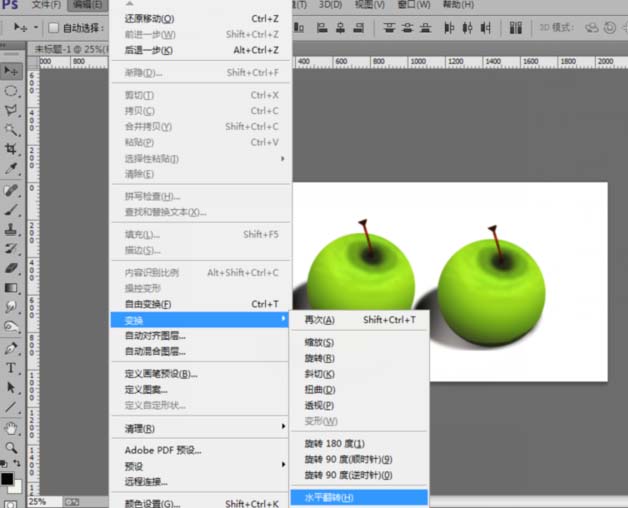Select the Move tool in toolbox
The width and height of the screenshot is (628, 508).
12,71
